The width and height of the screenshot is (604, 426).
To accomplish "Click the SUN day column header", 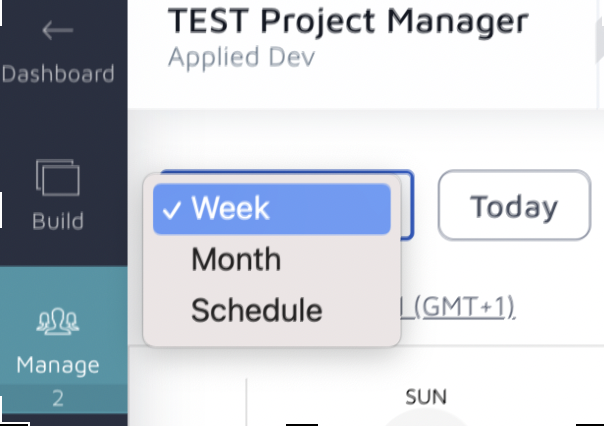I will click(x=426, y=397).
